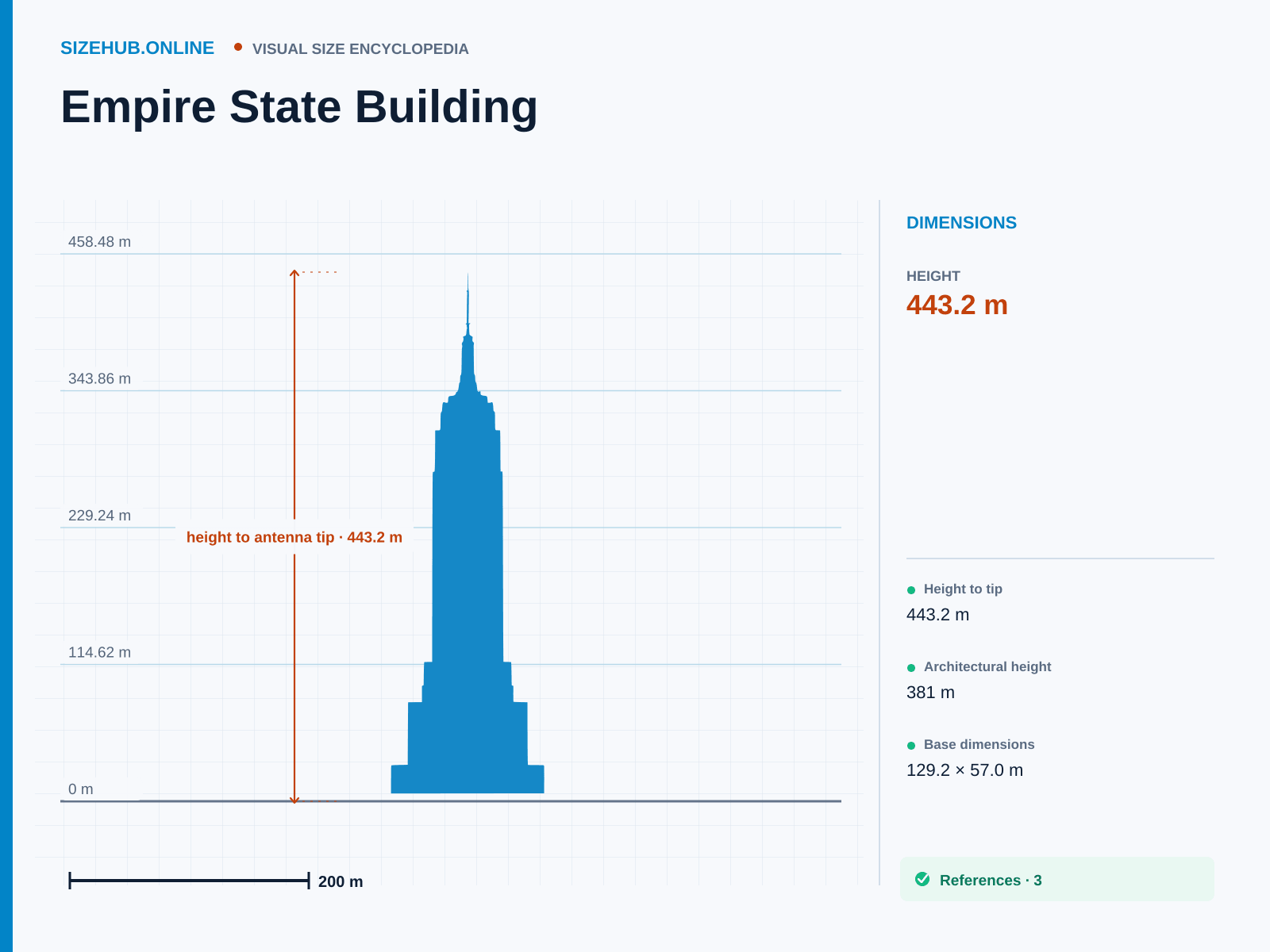Click the upward arrowhead of the height measurement line
Screen dimensions: 1270x952
[294, 274]
